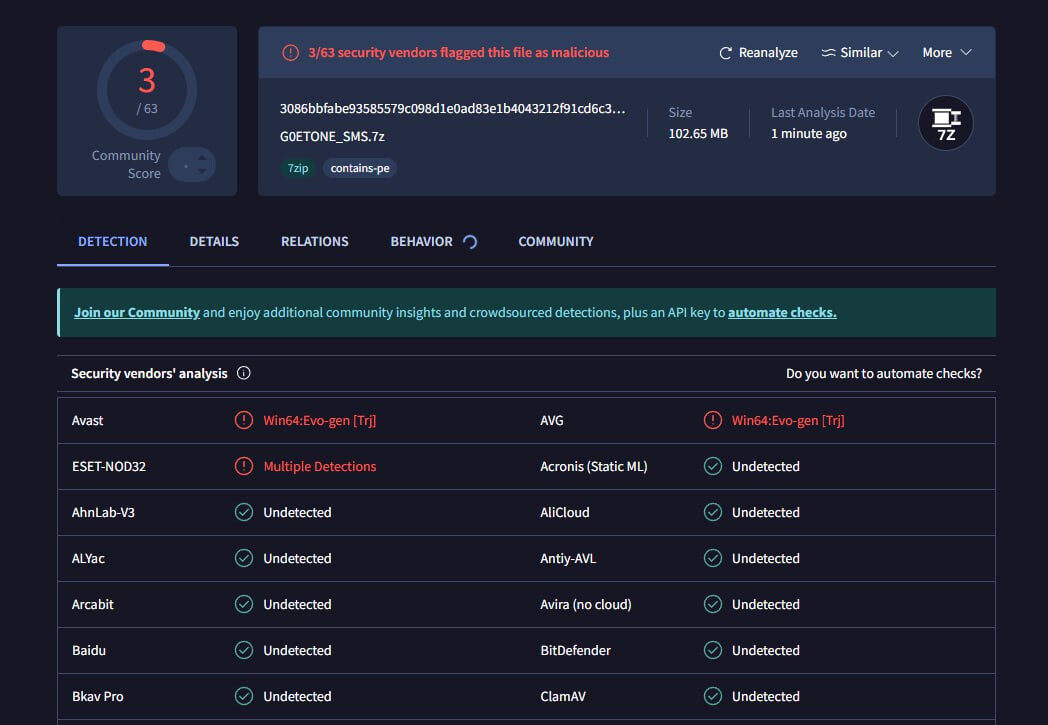This screenshot has height=725, width=1048.
Task: Click the red alert icon in the banner
Action: click(290, 53)
